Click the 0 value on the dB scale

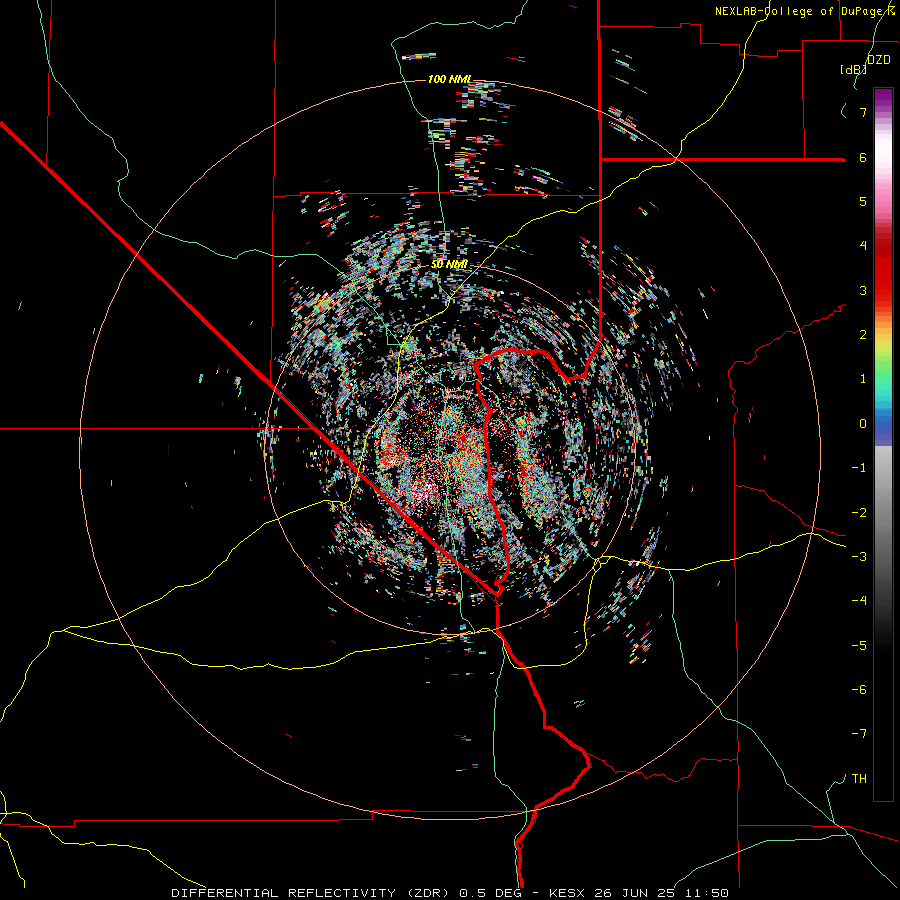click(863, 424)
